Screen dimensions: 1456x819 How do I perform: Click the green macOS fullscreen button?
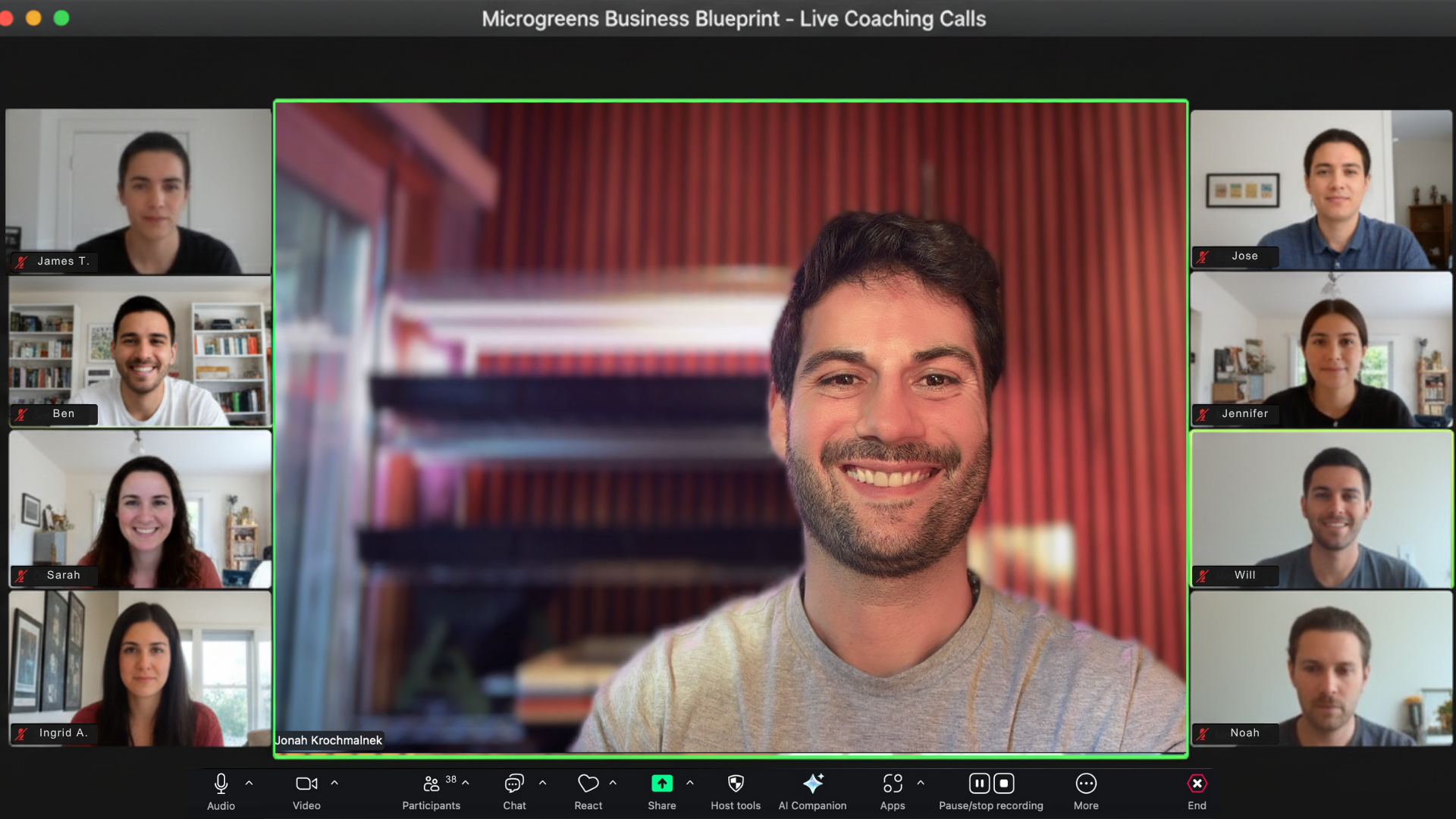pos(61,18)
